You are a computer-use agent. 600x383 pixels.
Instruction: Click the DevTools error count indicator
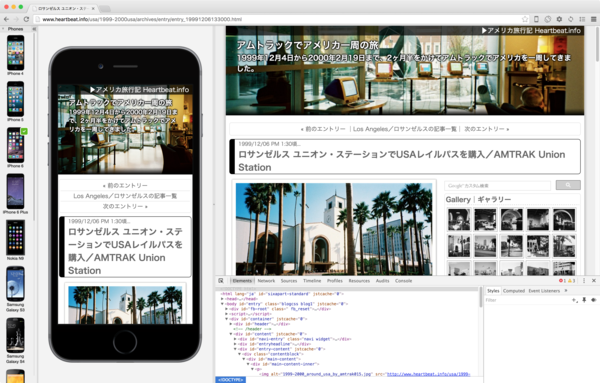562,281
